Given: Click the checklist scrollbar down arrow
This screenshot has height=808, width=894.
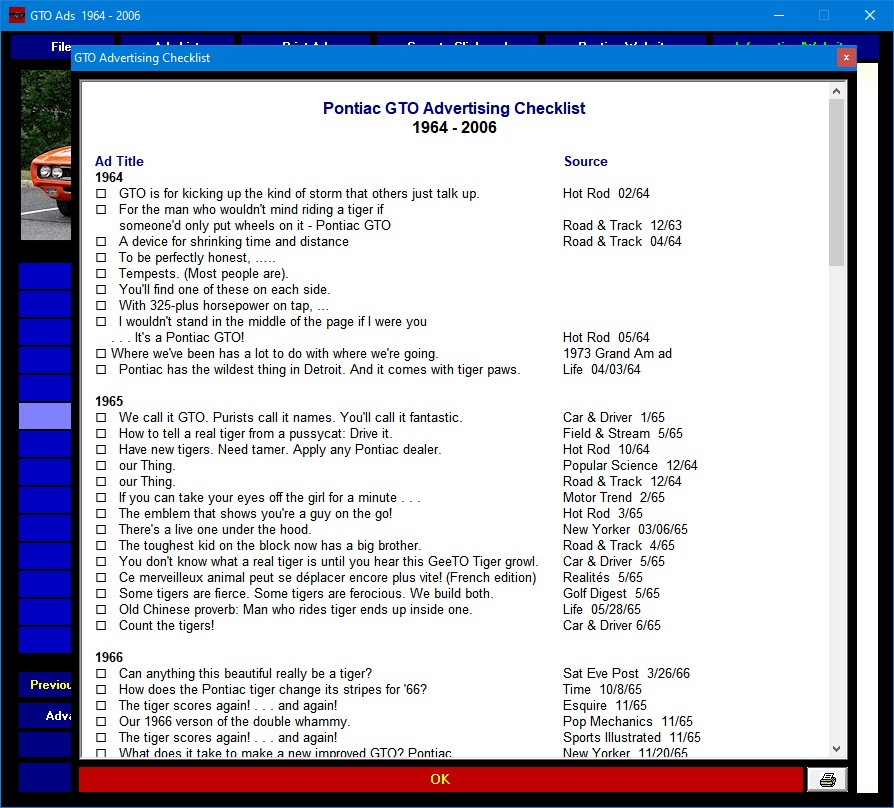Looking at the screenshot, I should 836,749.
